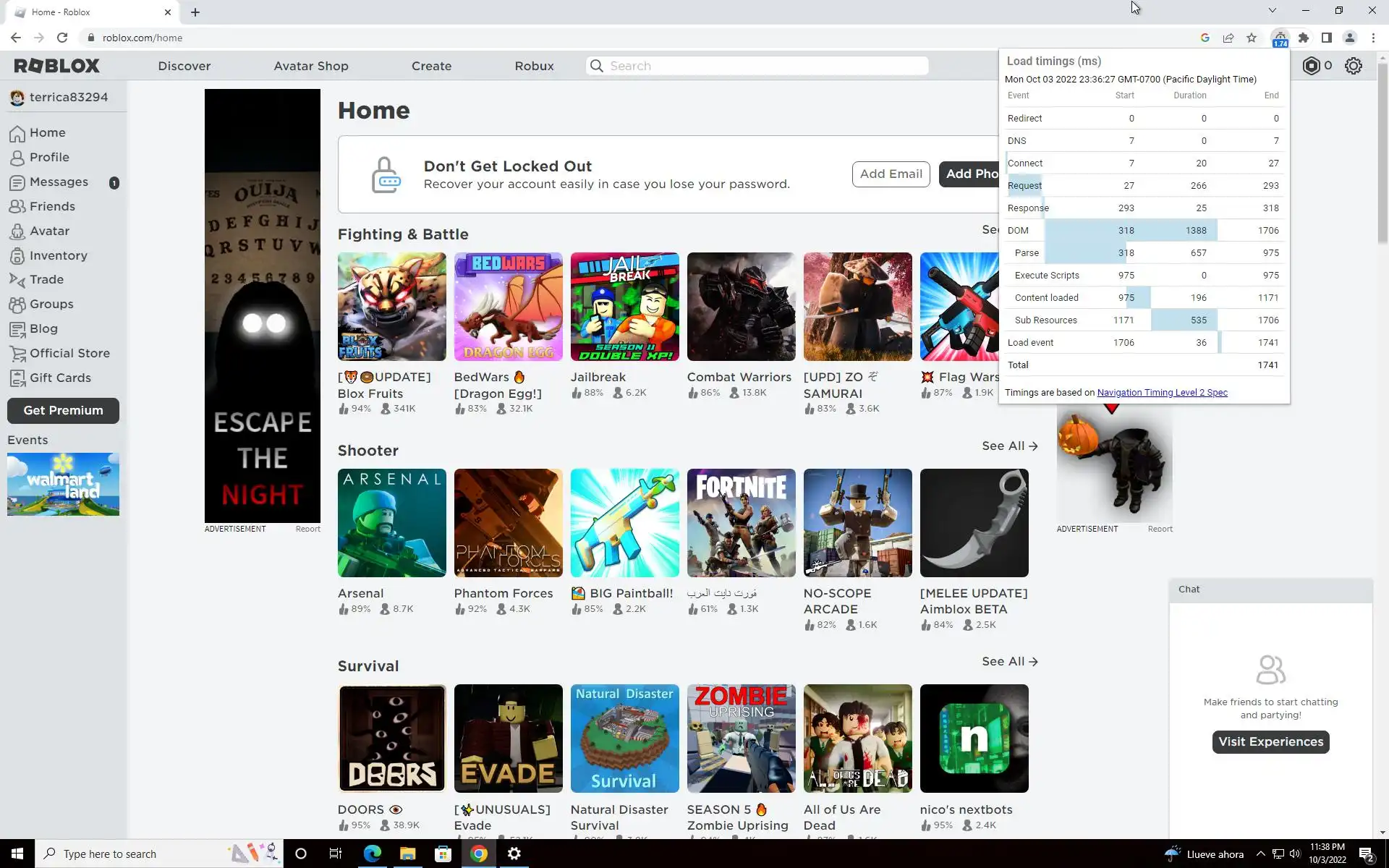The width and height of the screenshot is (1389, 868).
Task: Click the Add Email button
Action: pyautogui.click(x=891, y=174)
